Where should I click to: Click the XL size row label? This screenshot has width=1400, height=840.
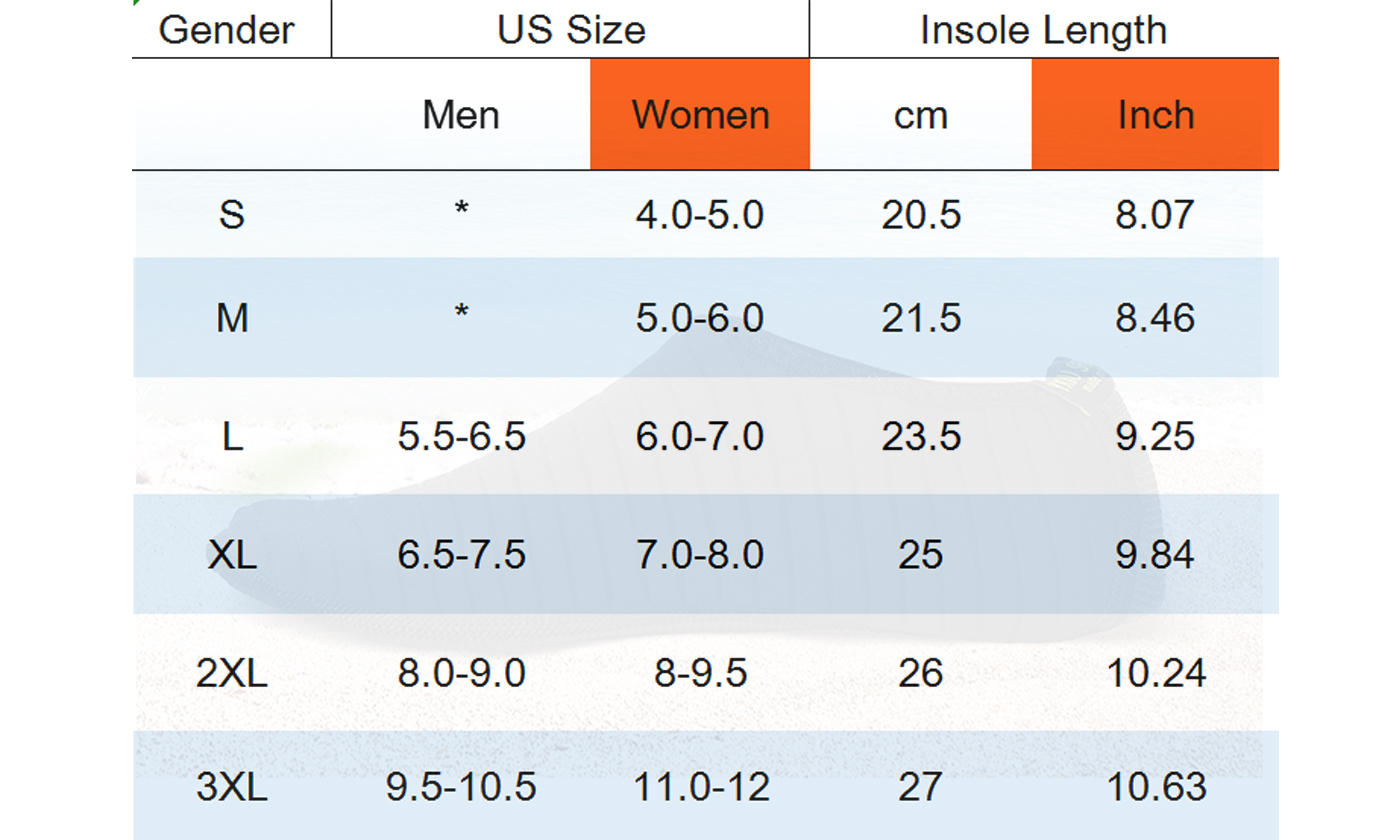[x=231, y=554]
